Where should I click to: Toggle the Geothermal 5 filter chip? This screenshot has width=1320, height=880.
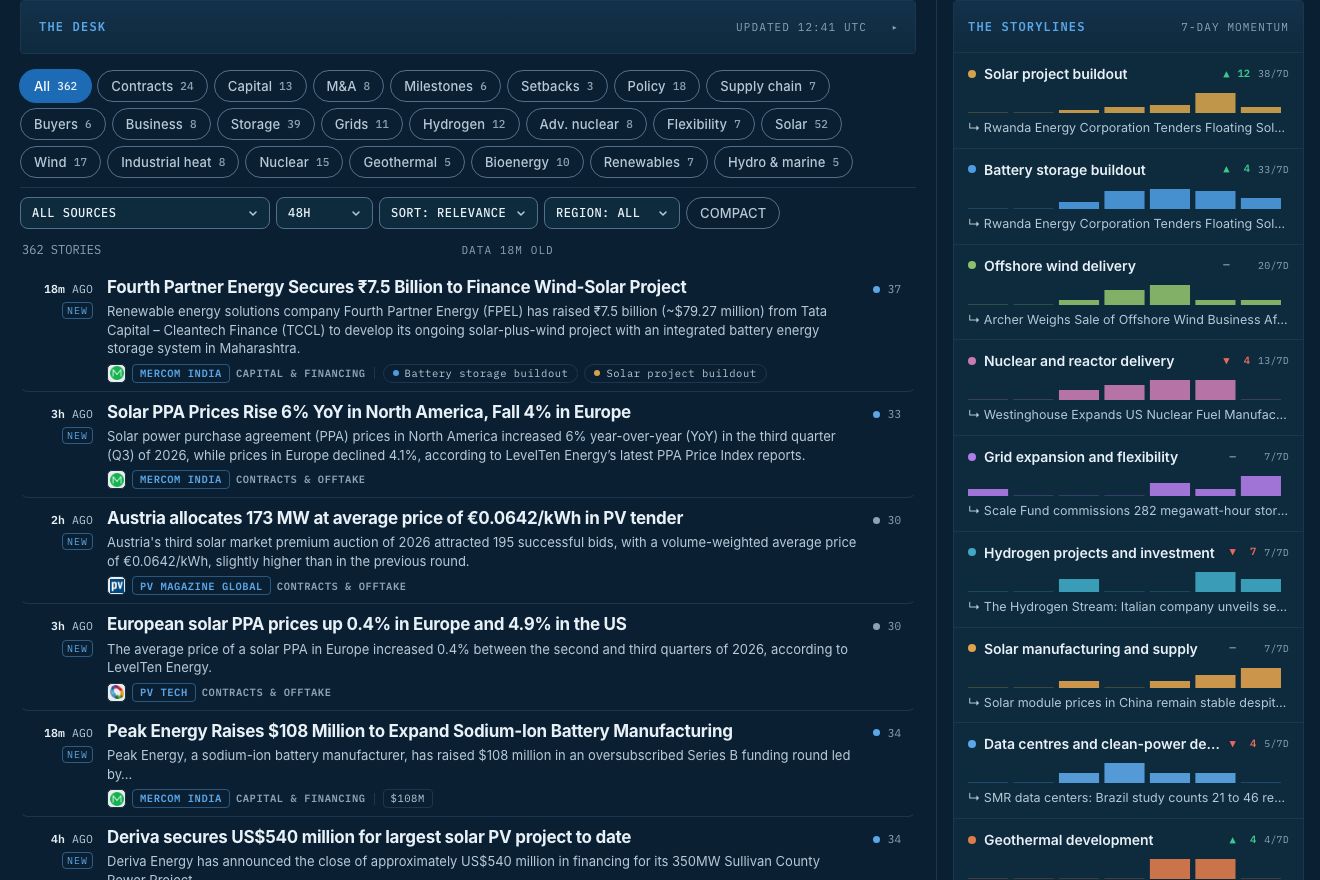[407, 162]
